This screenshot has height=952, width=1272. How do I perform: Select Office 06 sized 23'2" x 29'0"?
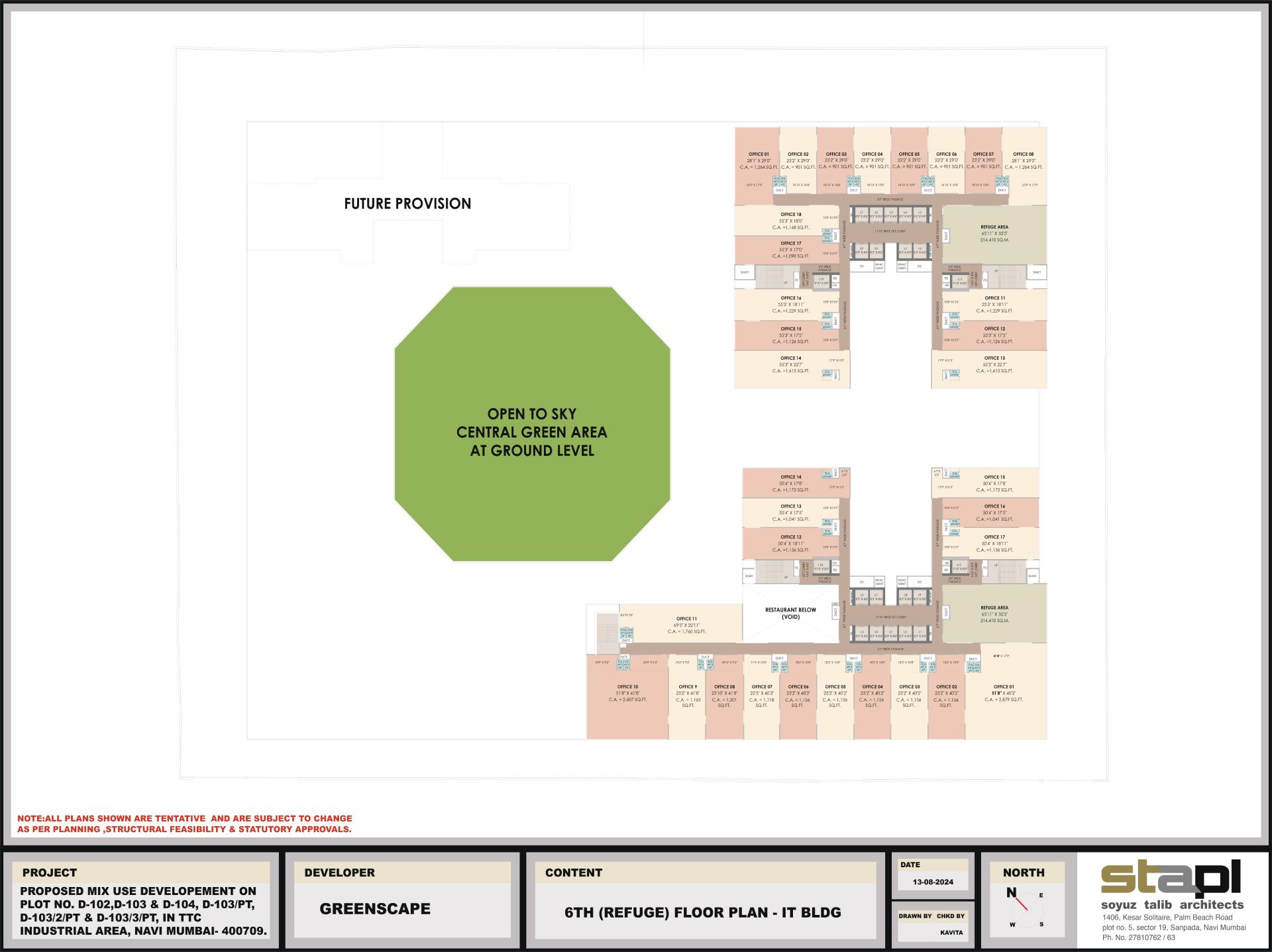click(946, 160)
